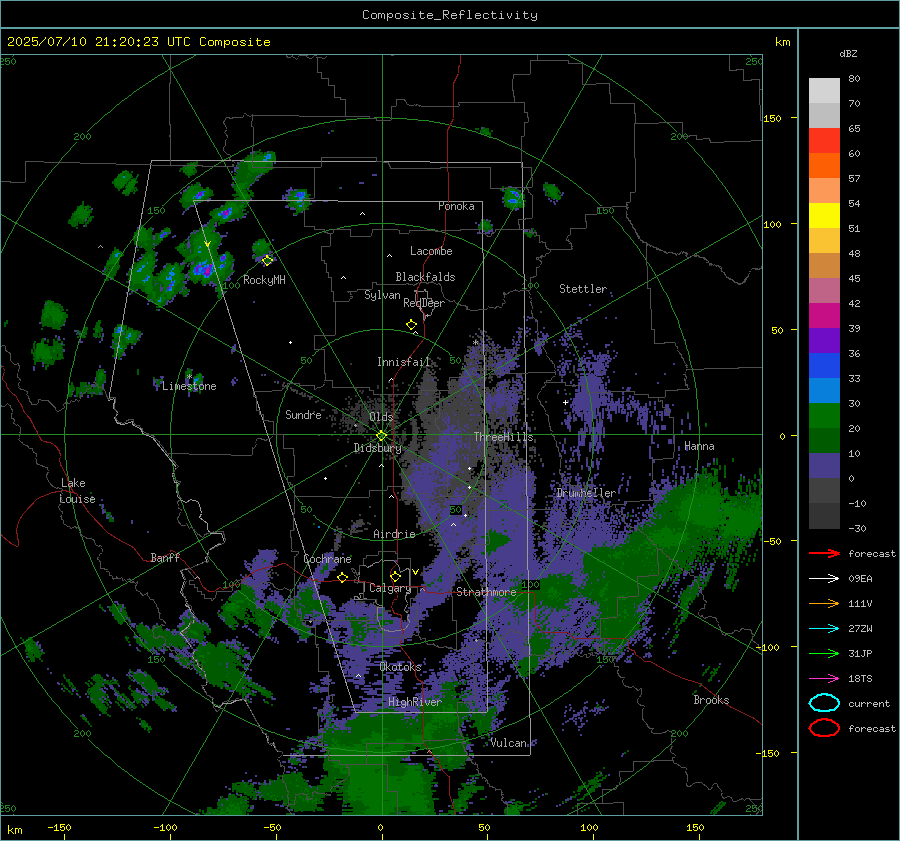The width and height of the screenshot is (900, 841).
Task: Click the orange 111V arrow in legend
Action: pyautogui.click(x=824, y=603)
